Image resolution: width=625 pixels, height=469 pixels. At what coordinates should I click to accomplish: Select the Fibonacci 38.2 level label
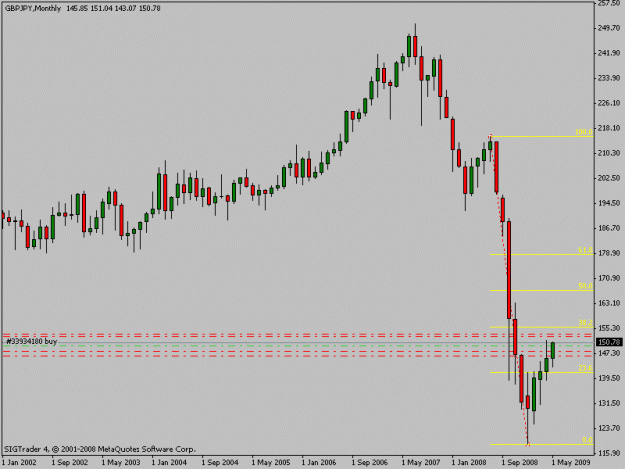pos(585,322)
